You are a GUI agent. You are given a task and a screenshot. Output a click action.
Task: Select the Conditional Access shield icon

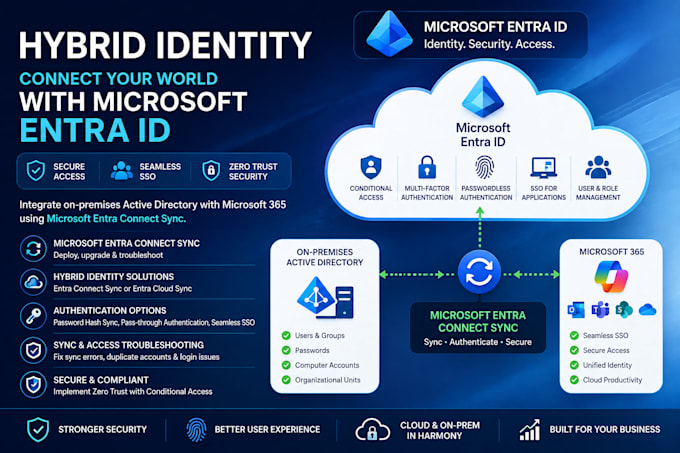pos(371,167)
